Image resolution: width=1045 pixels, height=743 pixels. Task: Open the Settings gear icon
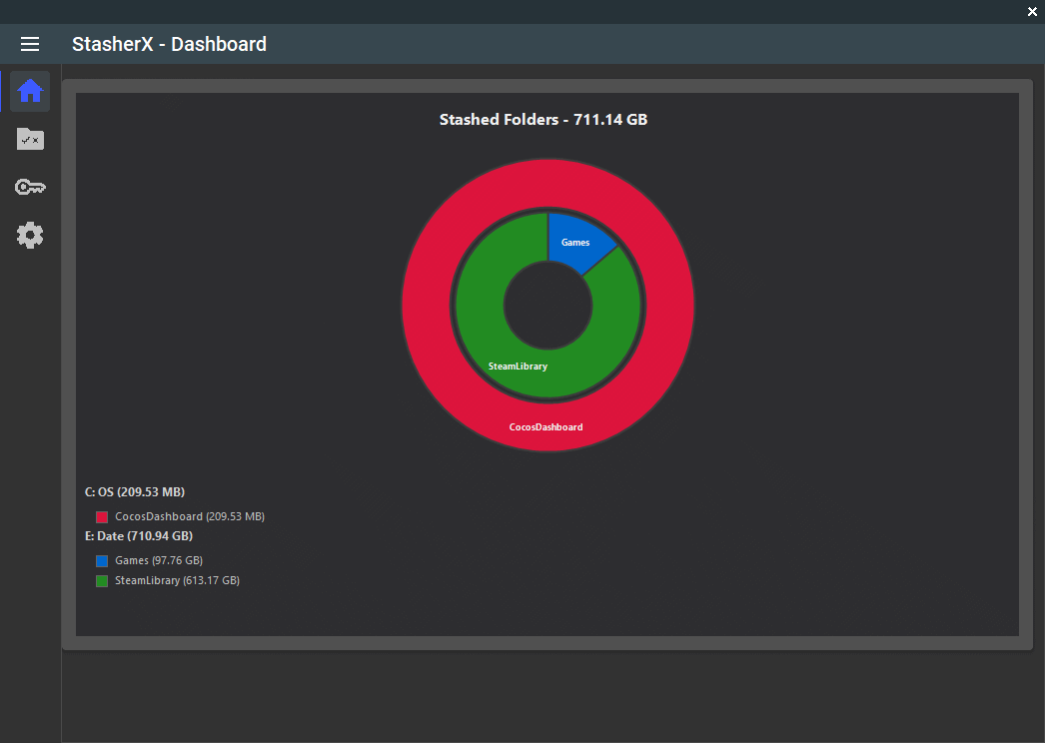tap(30, 235)
